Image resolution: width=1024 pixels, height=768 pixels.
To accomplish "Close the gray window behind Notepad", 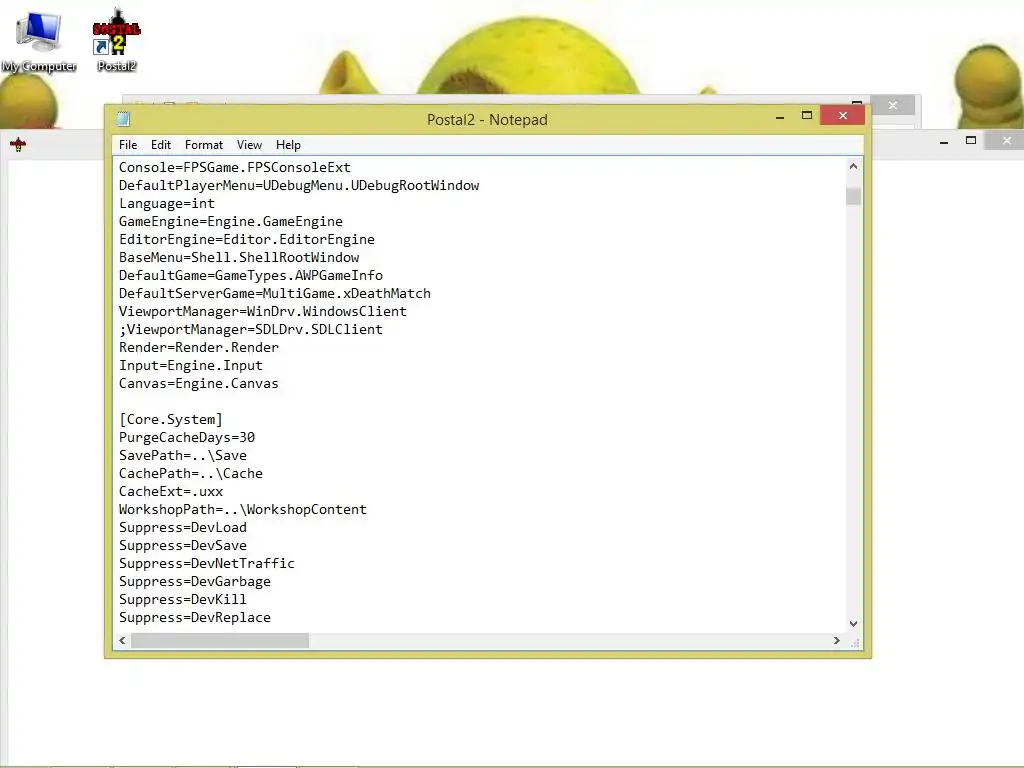I will (893, 105).
